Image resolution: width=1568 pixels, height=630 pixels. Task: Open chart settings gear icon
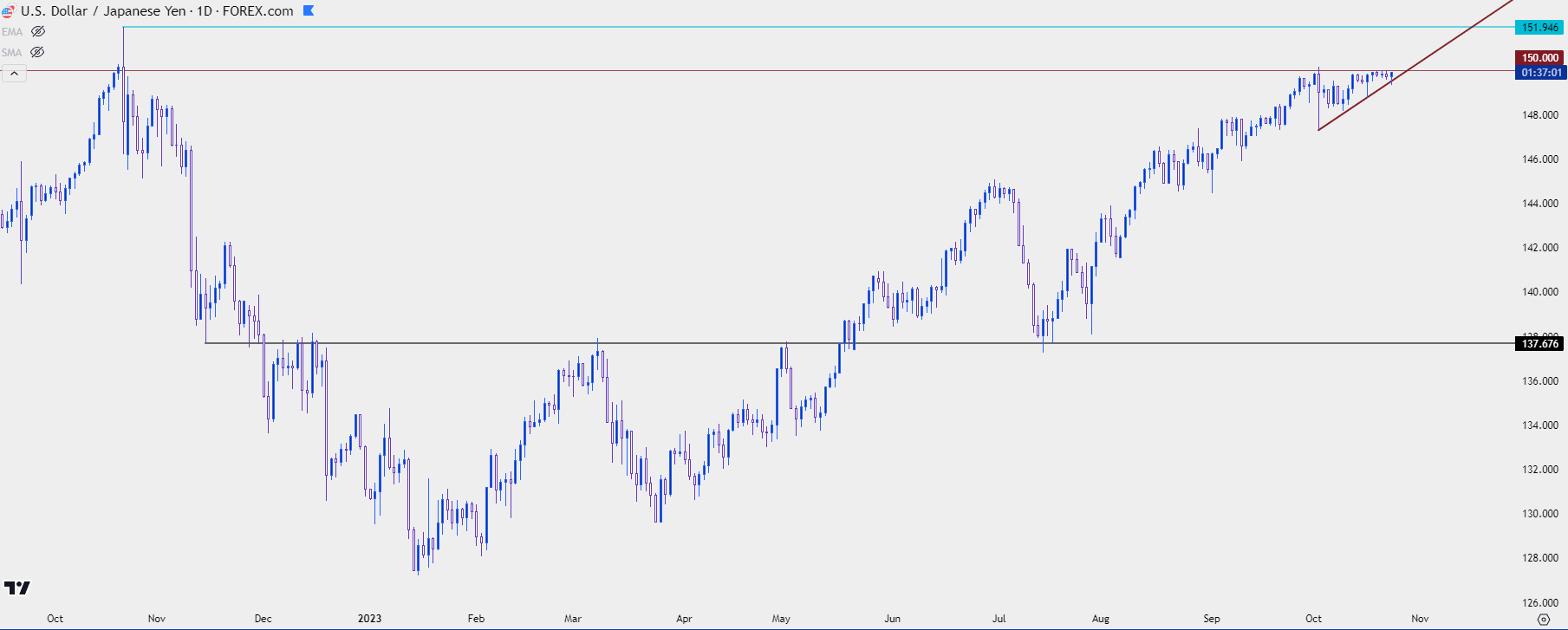[1543, 619]
